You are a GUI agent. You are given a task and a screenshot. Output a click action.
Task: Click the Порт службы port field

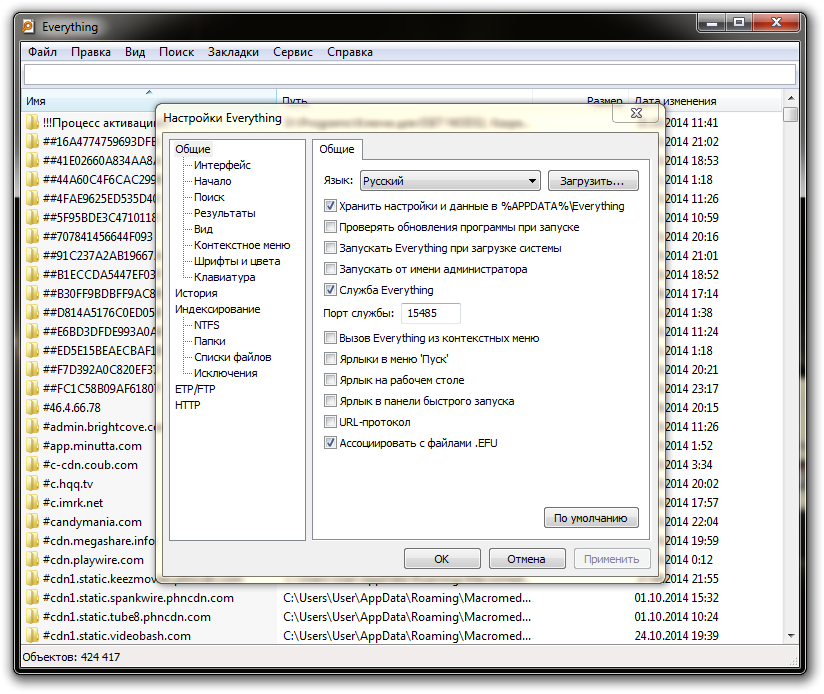[x=431, y=313]
